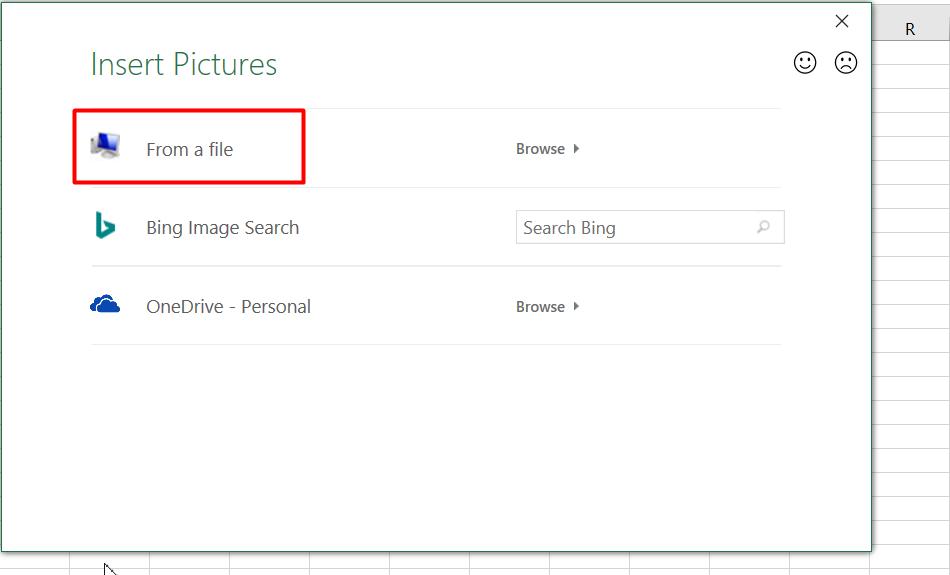950x575 pixels.
Task: Select the Bing logo icon
Action: point(105,225)
